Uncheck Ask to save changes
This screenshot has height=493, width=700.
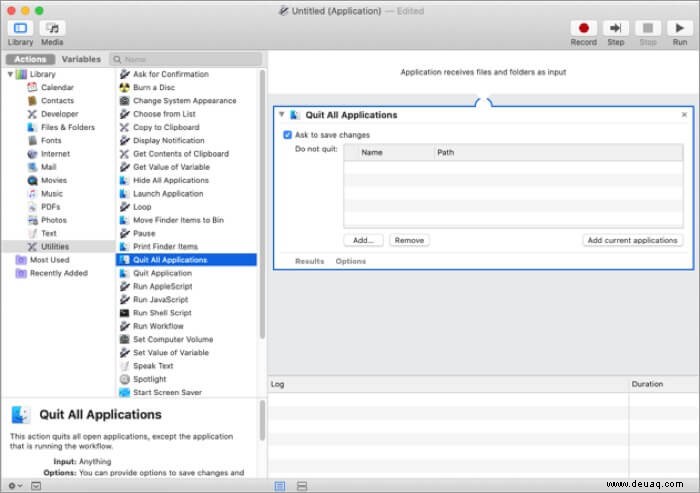click(288, 135)
